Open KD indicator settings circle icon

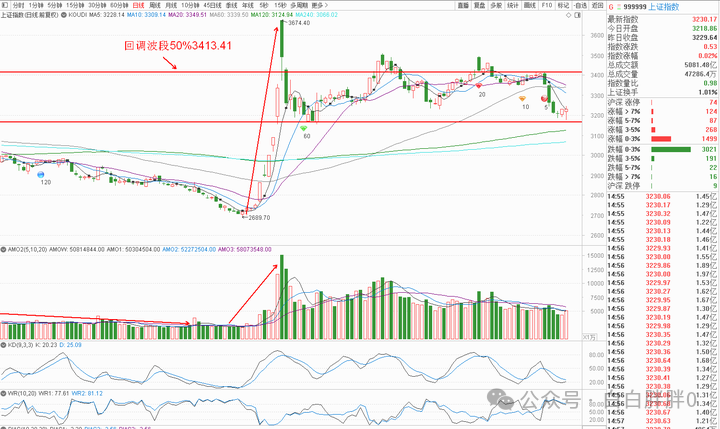tap(3, 344)
